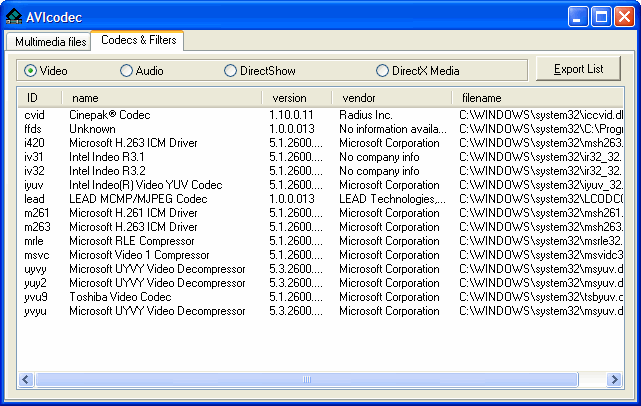Sort by the version column header
The width and height of the screenshot is (641, 406).
(297, 98)
